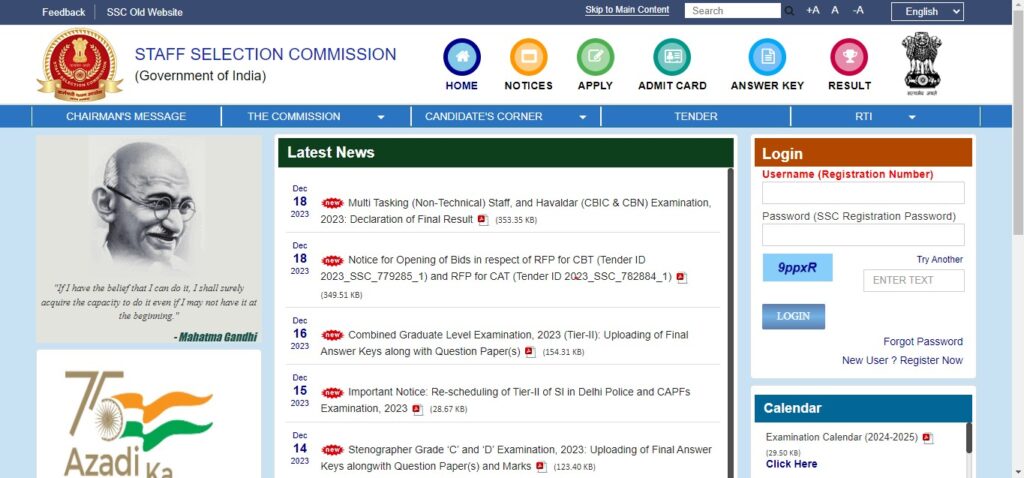Click the LOGIN button

tap(793, 316)
